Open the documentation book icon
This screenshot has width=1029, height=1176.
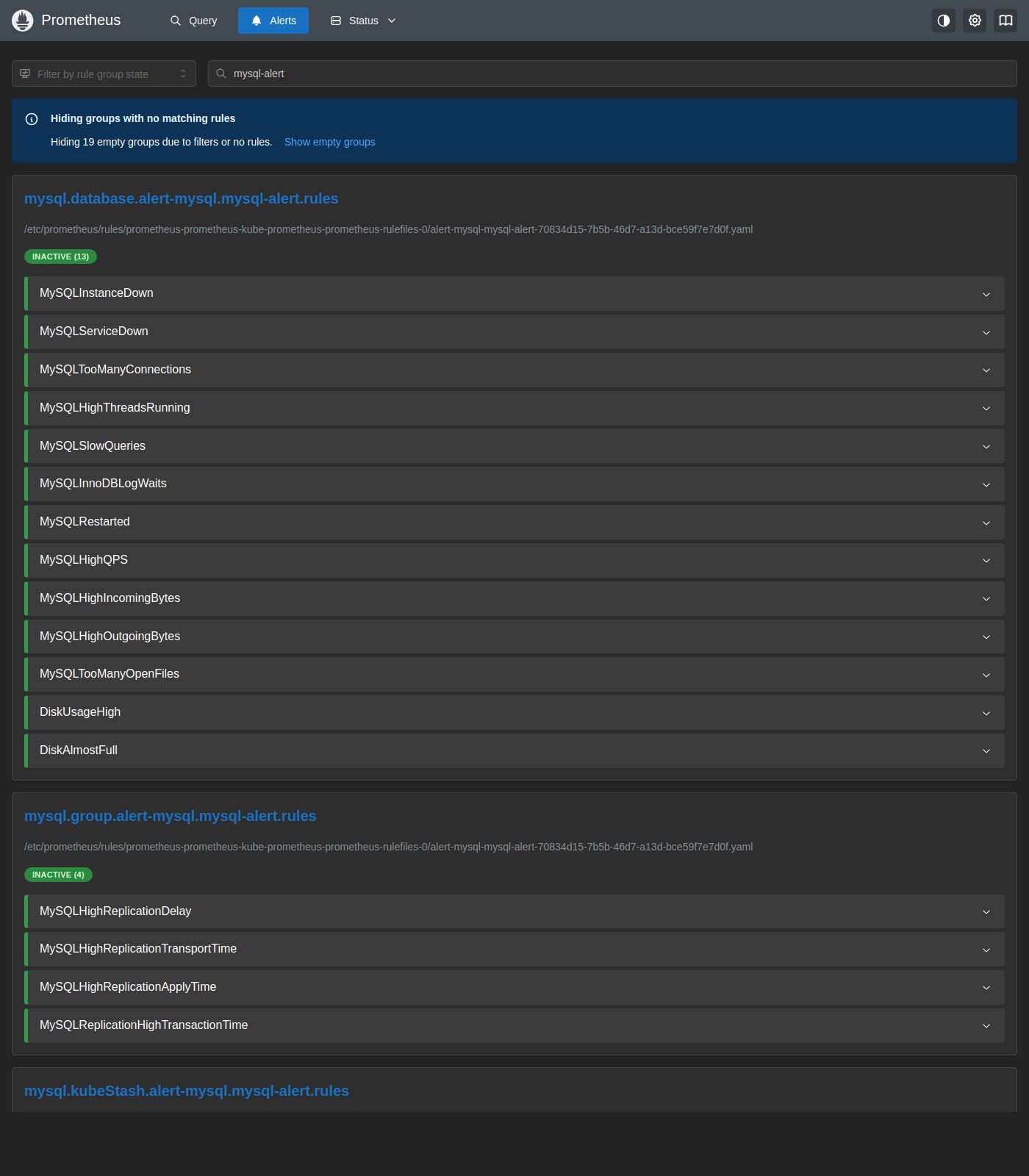pyautogui.click(x=1005, y=21)
